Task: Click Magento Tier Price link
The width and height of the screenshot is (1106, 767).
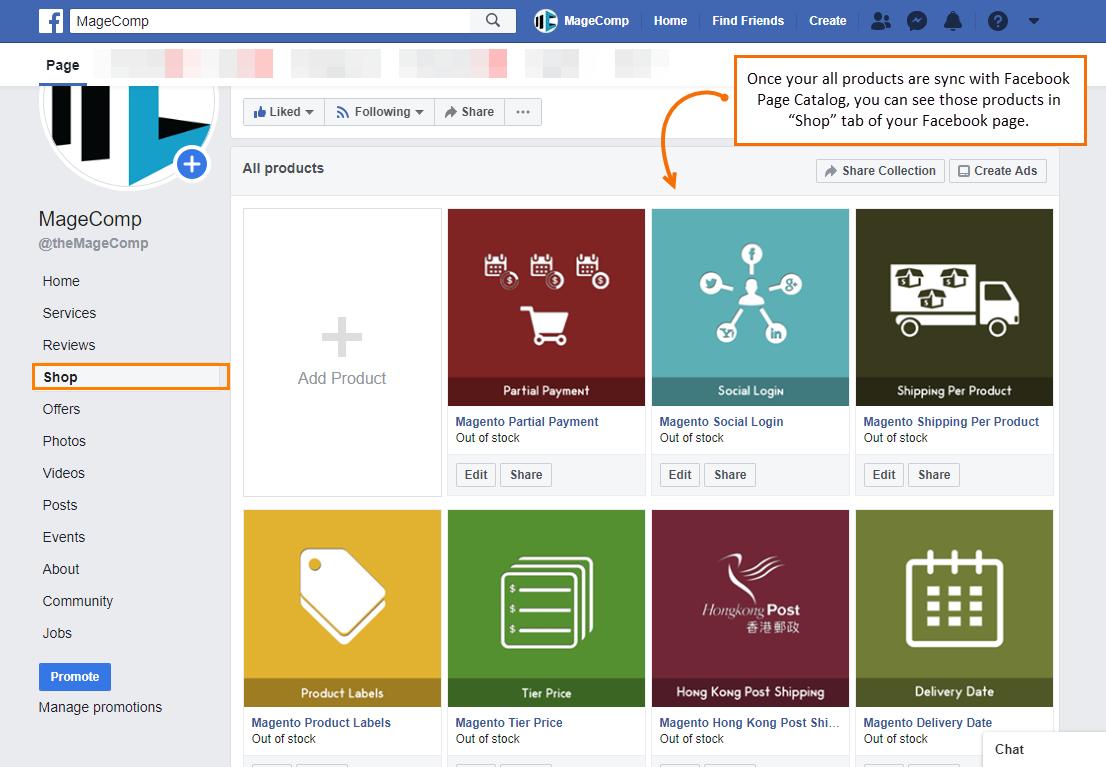Action: tap(509, 723)
